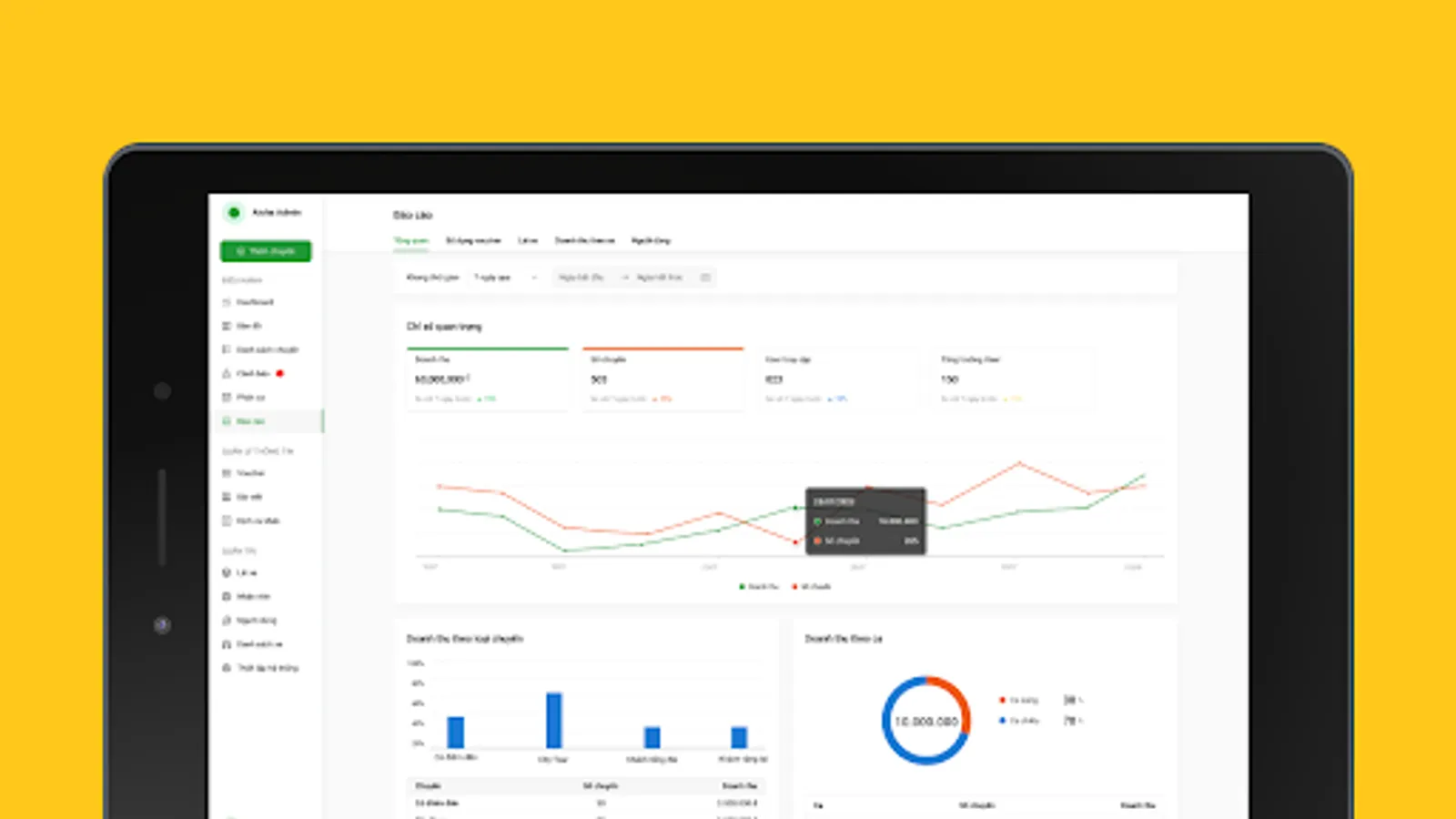Toggle green series in line chart legend
Viewport: 1456px width, 819px height.
pos(759,587)
